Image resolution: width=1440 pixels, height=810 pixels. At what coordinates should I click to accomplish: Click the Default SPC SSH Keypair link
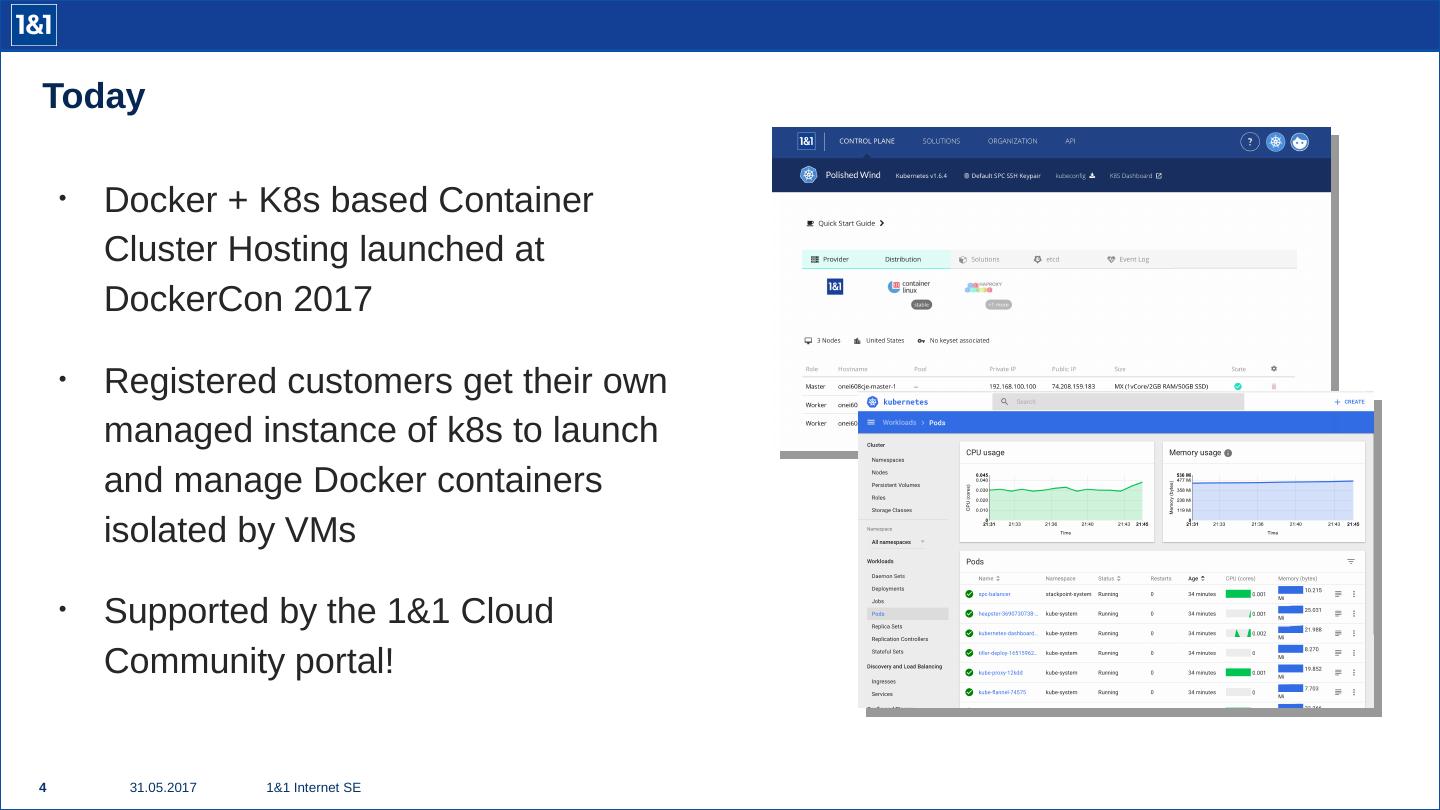coord(1002,176)
